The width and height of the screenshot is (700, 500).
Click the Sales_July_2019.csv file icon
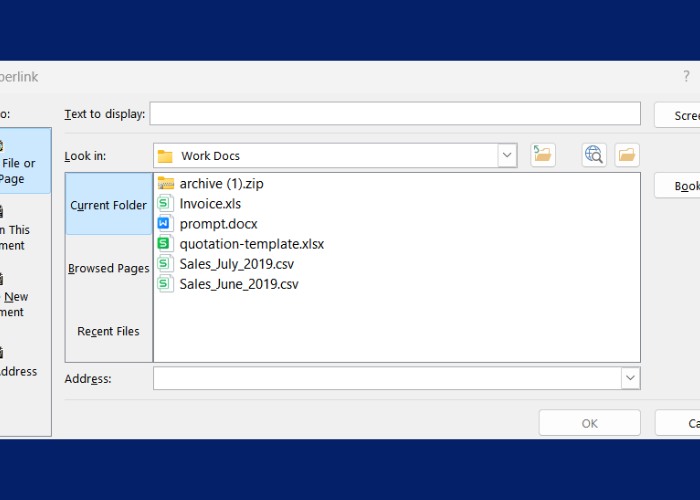tap(165, 264)
